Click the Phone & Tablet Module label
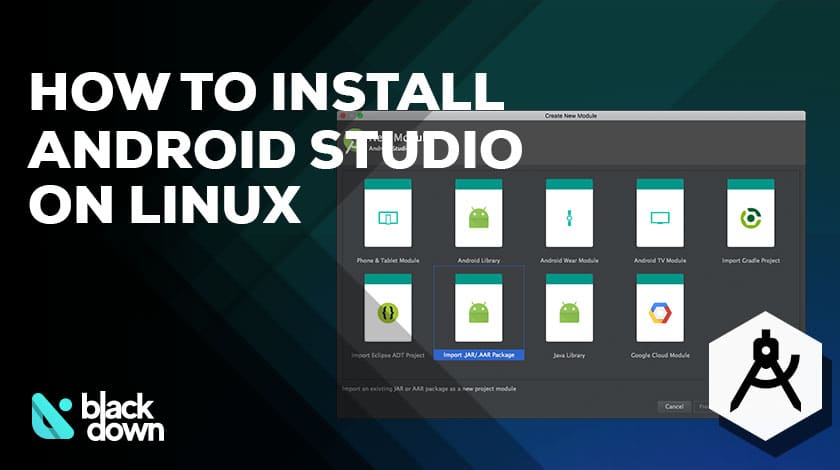This screenshot has width=840, height=470. 387,260
